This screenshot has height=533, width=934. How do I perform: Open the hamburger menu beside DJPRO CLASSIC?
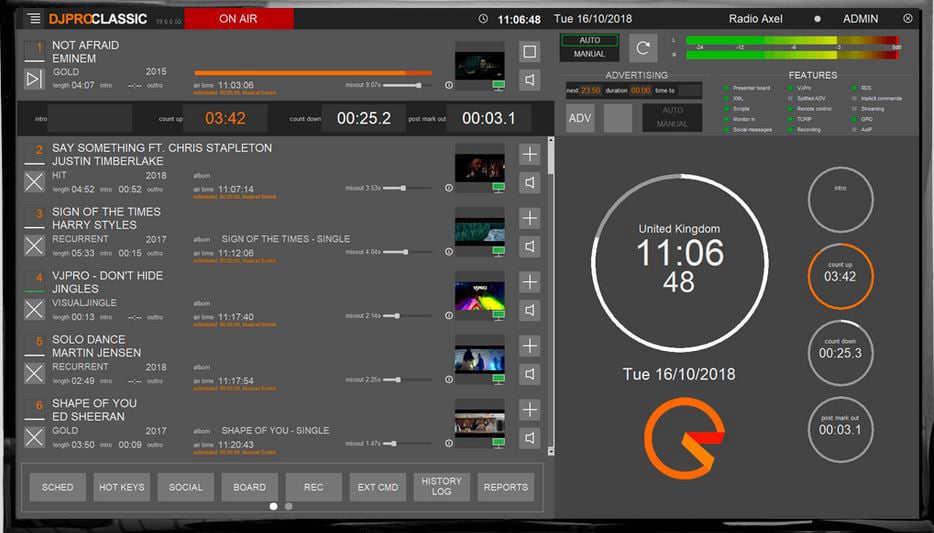pos(35,18)
